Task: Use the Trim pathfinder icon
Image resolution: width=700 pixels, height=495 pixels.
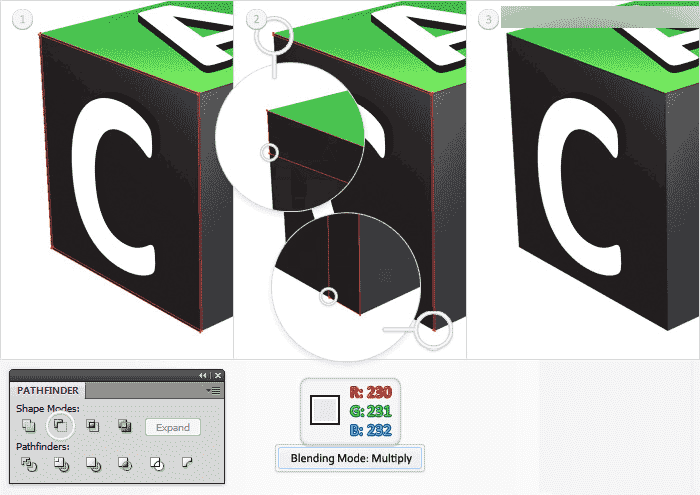Action: pos(61,464)
